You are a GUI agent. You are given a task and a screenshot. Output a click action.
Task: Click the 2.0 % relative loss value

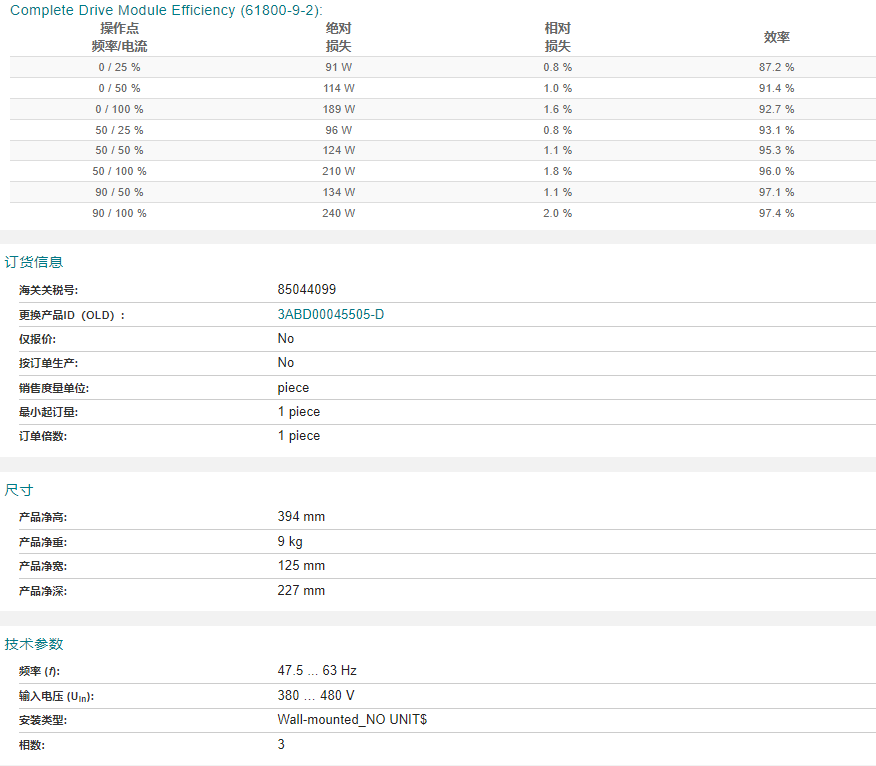(558, 213)
